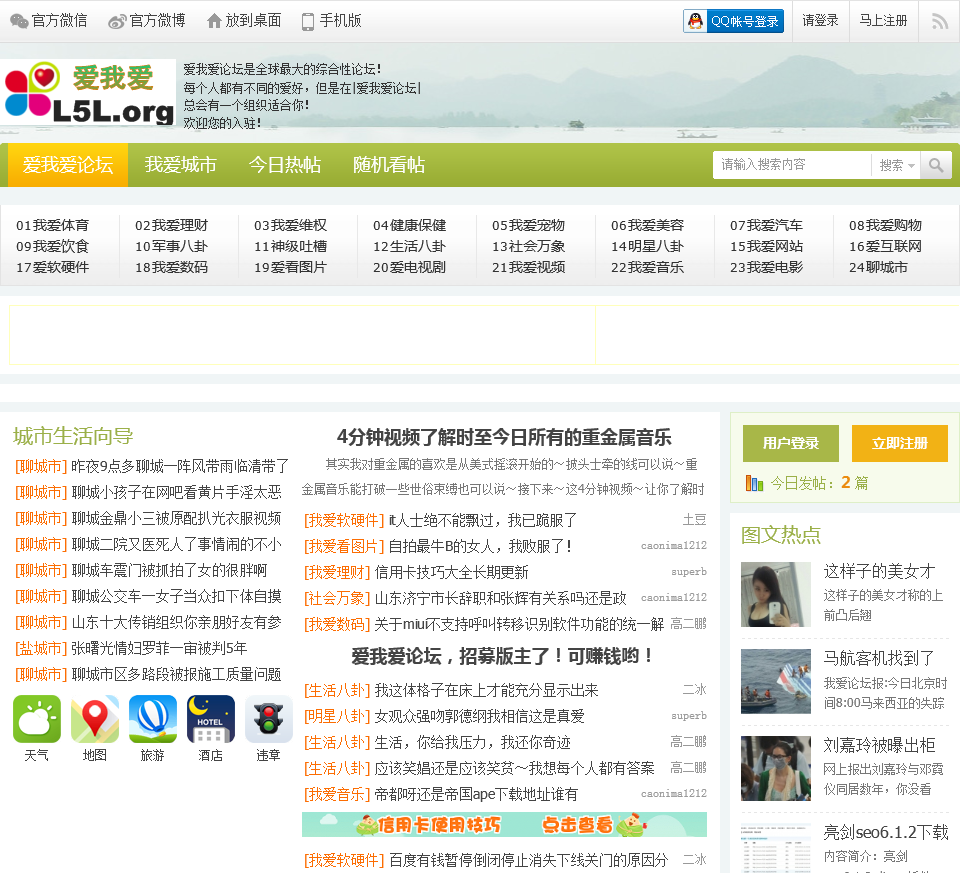Click the QQ帐号登录 button
960x873 pixels.
(x=733, y=21)
